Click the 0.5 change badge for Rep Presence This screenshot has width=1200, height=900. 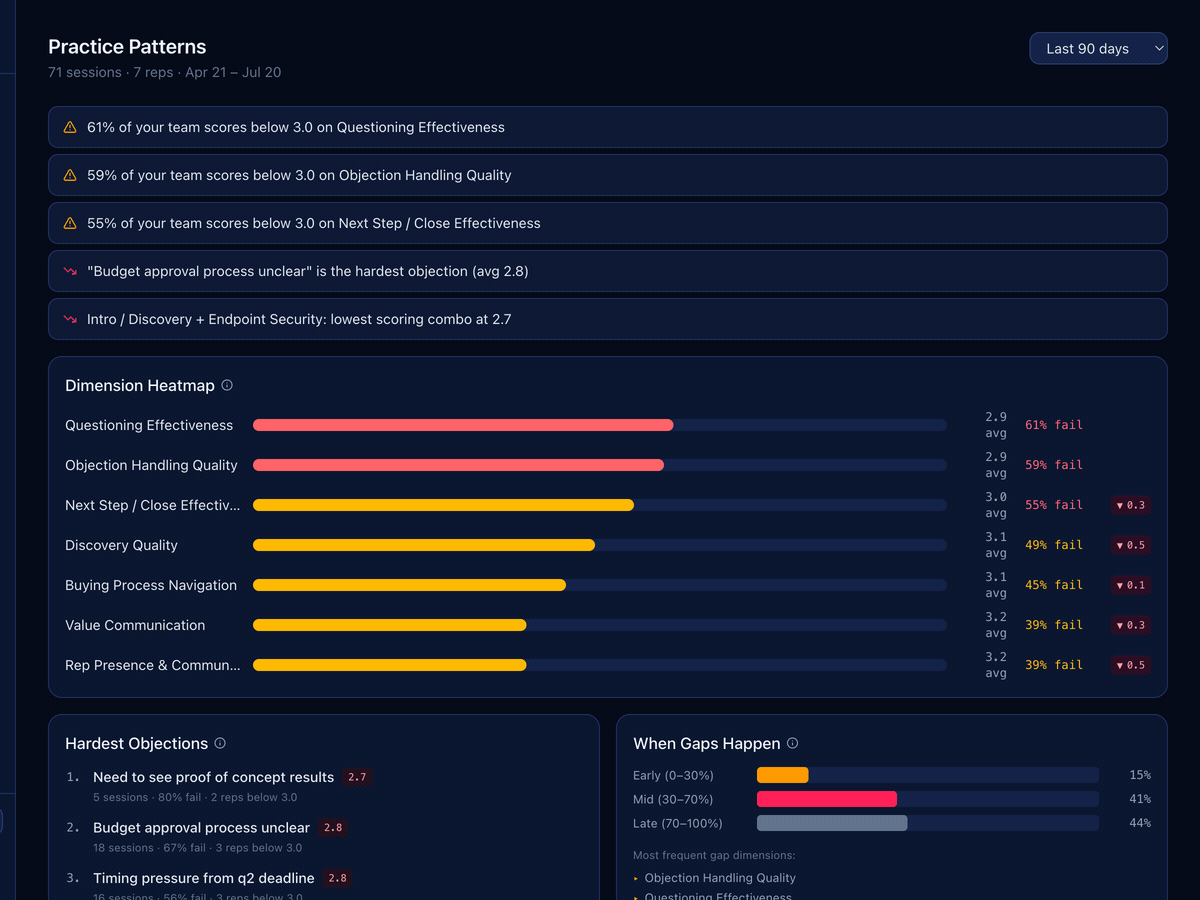(x=1131, y=665)
